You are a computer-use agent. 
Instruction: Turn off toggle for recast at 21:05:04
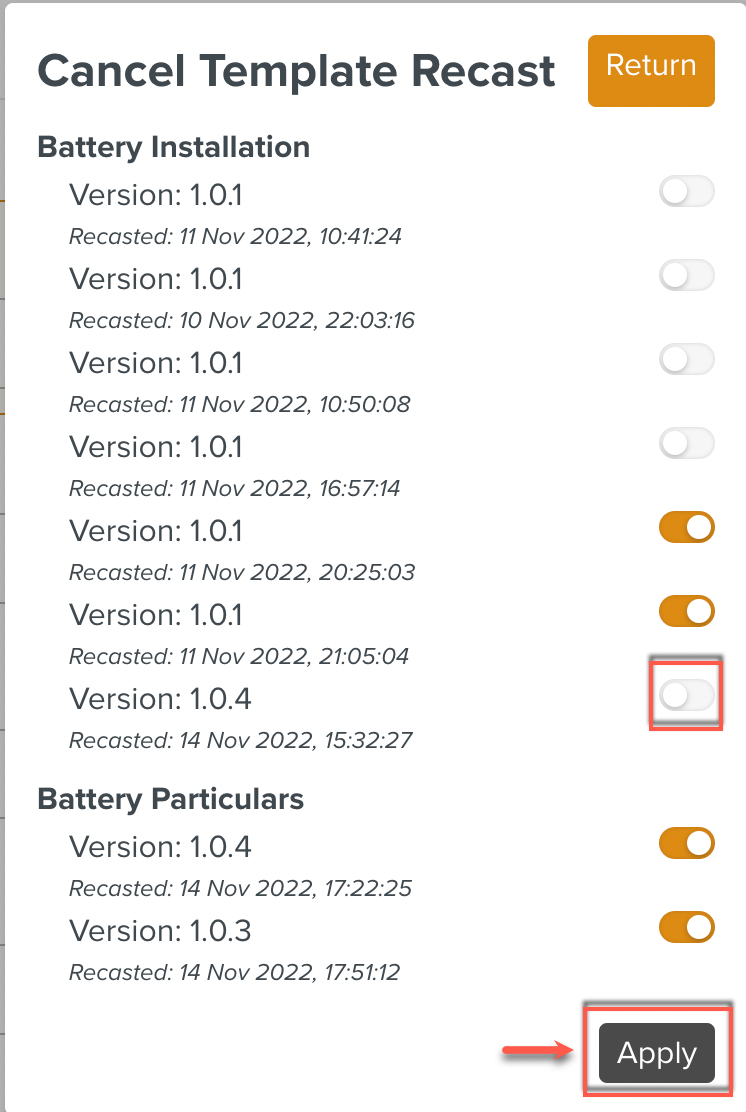[x=687, y=611]
